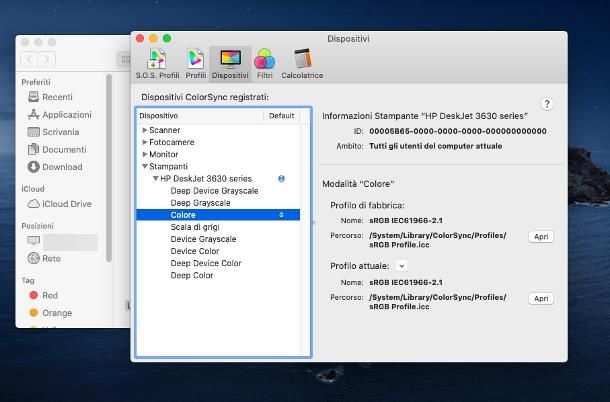Image resolution: width=610 pixels, height=402 pixels.
Task: Select the Deep Device Color mode
Action: pyautogui.click(x=206, y=263)
